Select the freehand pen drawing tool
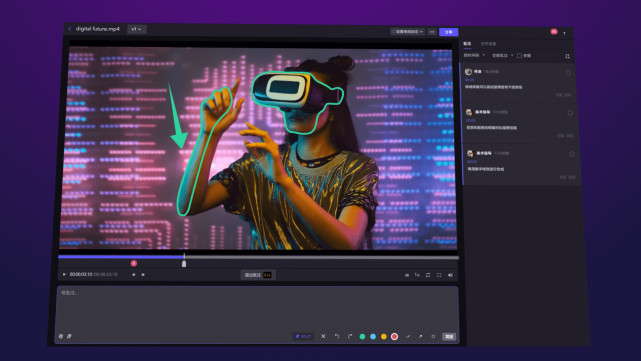Viewport: 641px width, 361px height. [408, 336]
